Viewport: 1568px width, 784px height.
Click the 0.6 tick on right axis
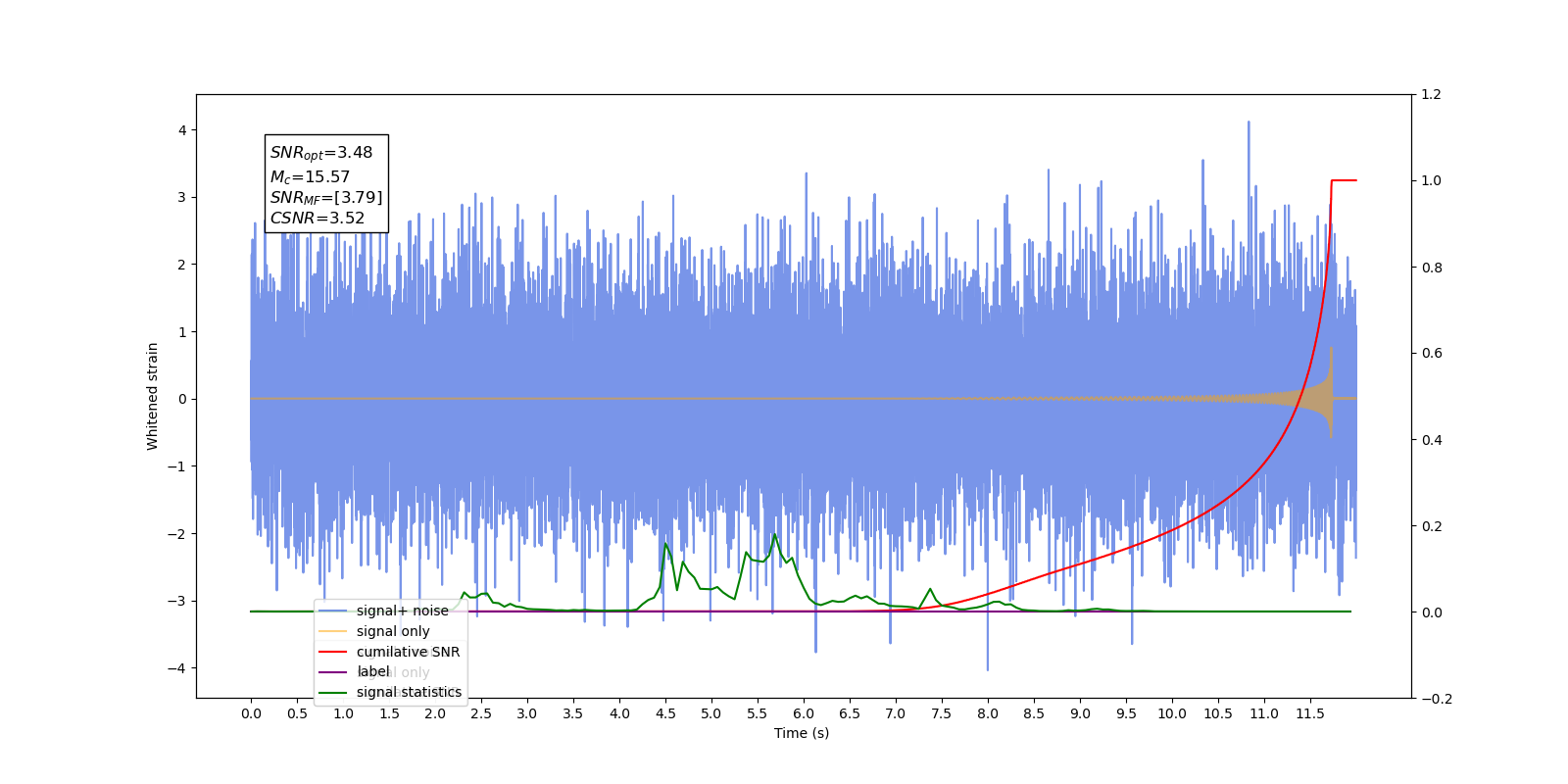tap(1432, 354)
